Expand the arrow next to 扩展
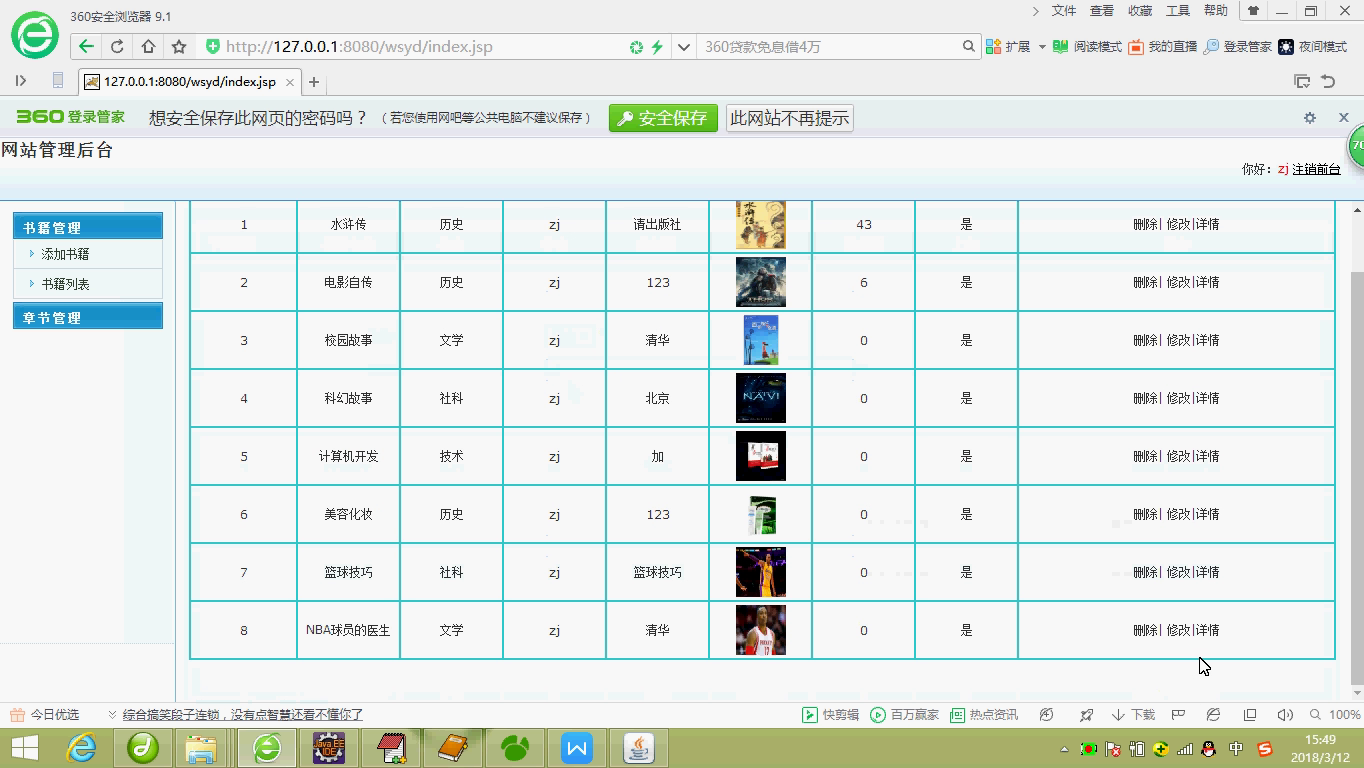This screenshot has height=768, width=1364. 1042,47
